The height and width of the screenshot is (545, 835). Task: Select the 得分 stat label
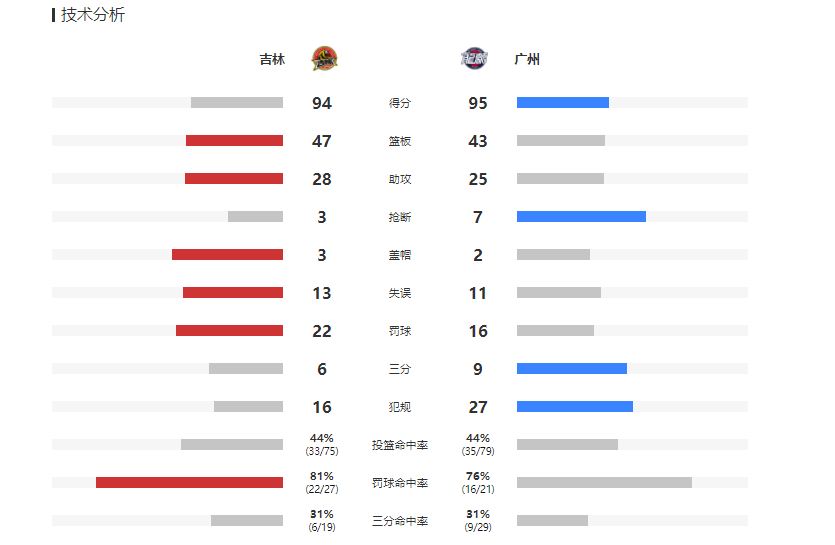click(x=399, y=103)
